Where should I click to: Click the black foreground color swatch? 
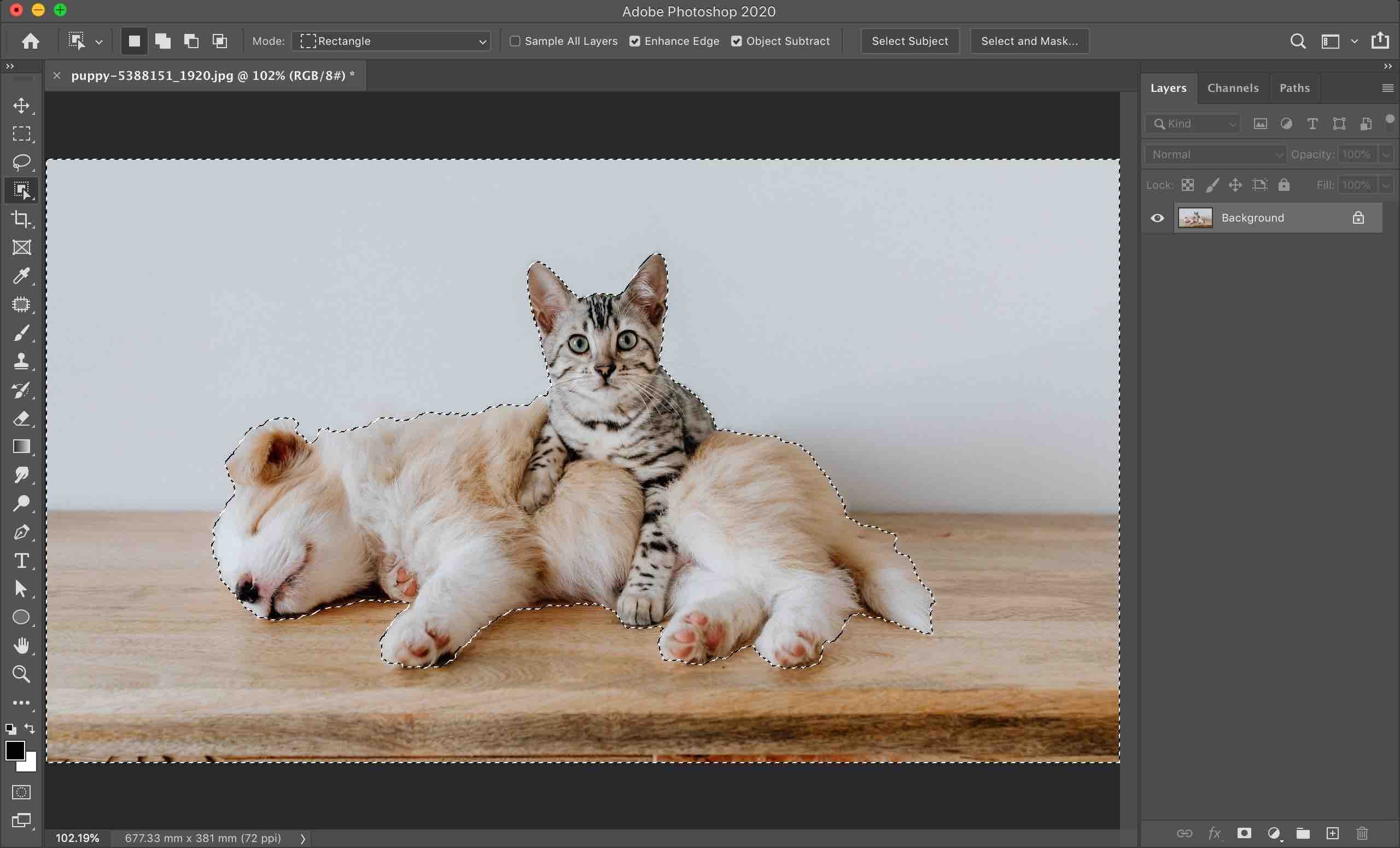(x=14, y=750)
